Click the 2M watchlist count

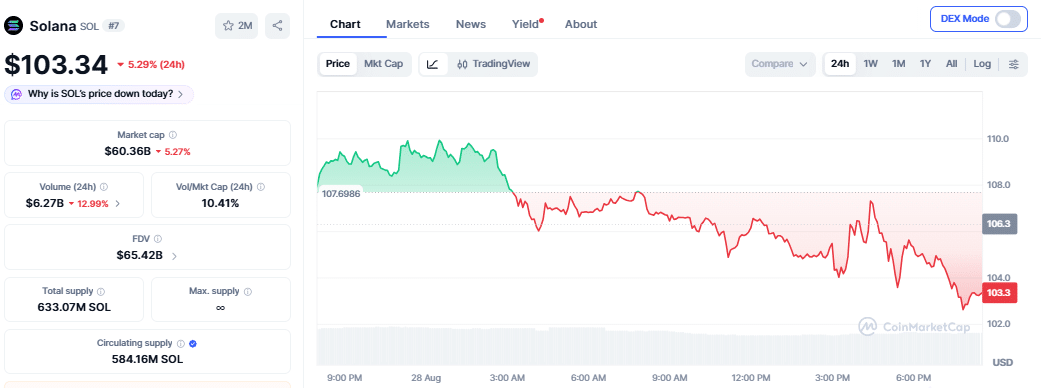245,26
